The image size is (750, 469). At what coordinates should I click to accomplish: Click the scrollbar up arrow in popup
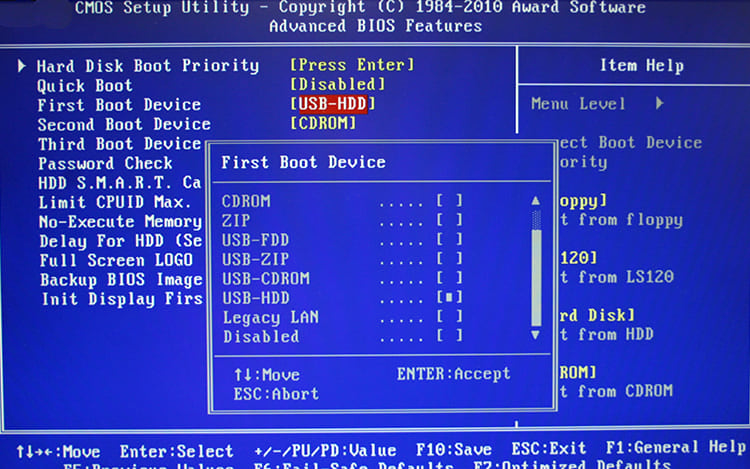(536, 201)
